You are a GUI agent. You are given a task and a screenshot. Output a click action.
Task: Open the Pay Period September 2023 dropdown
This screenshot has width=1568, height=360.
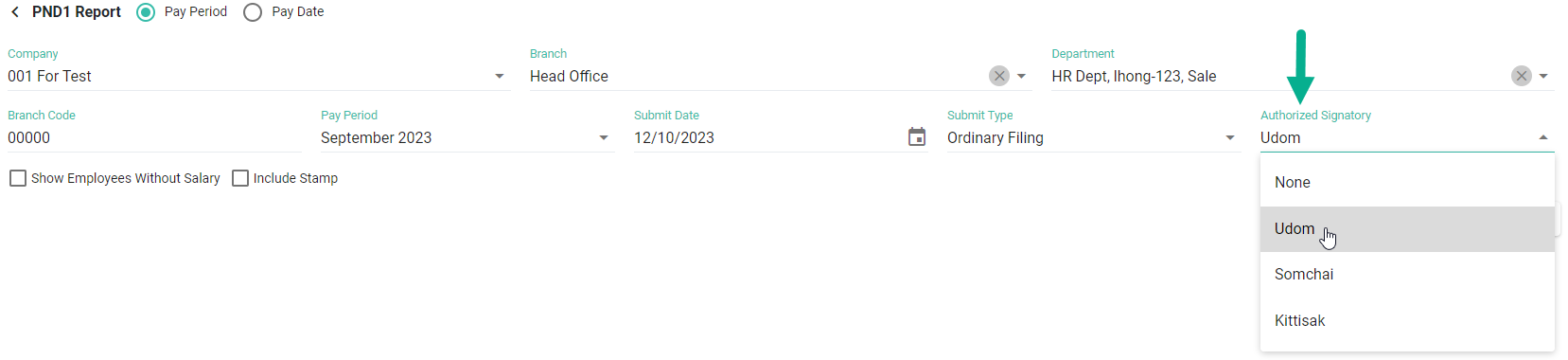click(467, 137)
